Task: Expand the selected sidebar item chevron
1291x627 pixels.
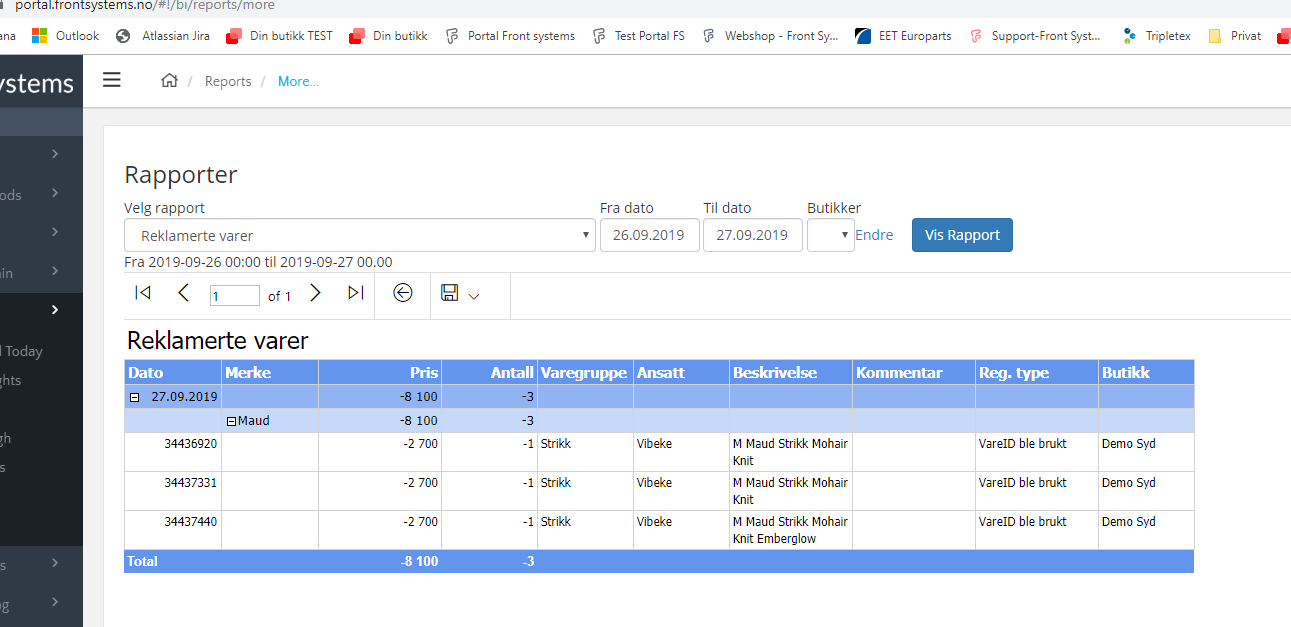Action: click(x=55, y=310)
